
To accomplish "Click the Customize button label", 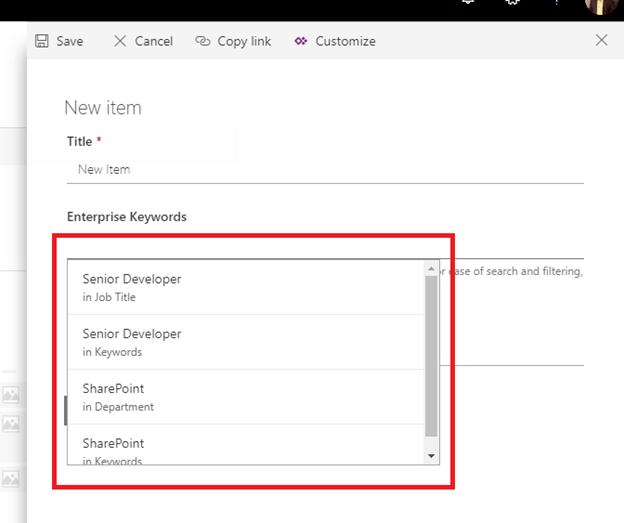I will click(345, 41).
